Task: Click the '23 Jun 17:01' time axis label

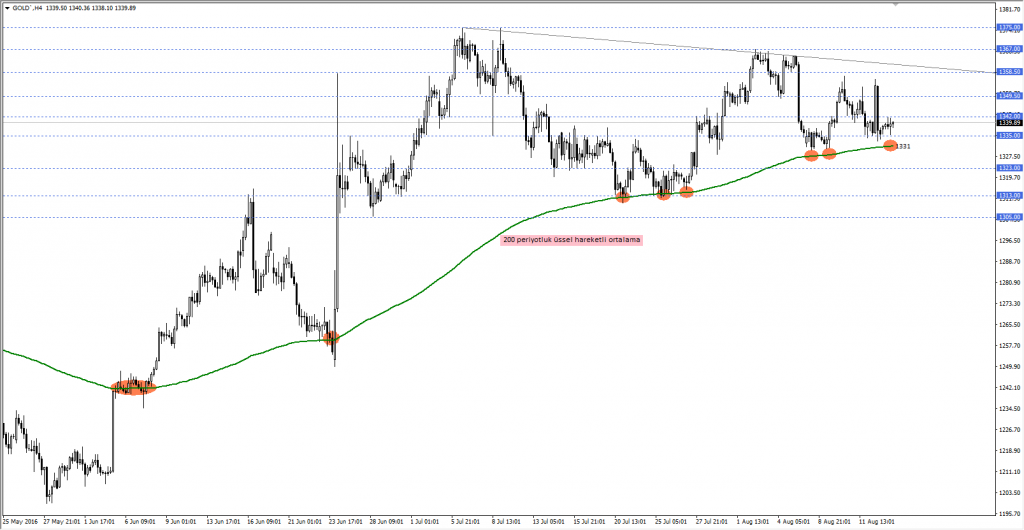Action: pos(347,523)
